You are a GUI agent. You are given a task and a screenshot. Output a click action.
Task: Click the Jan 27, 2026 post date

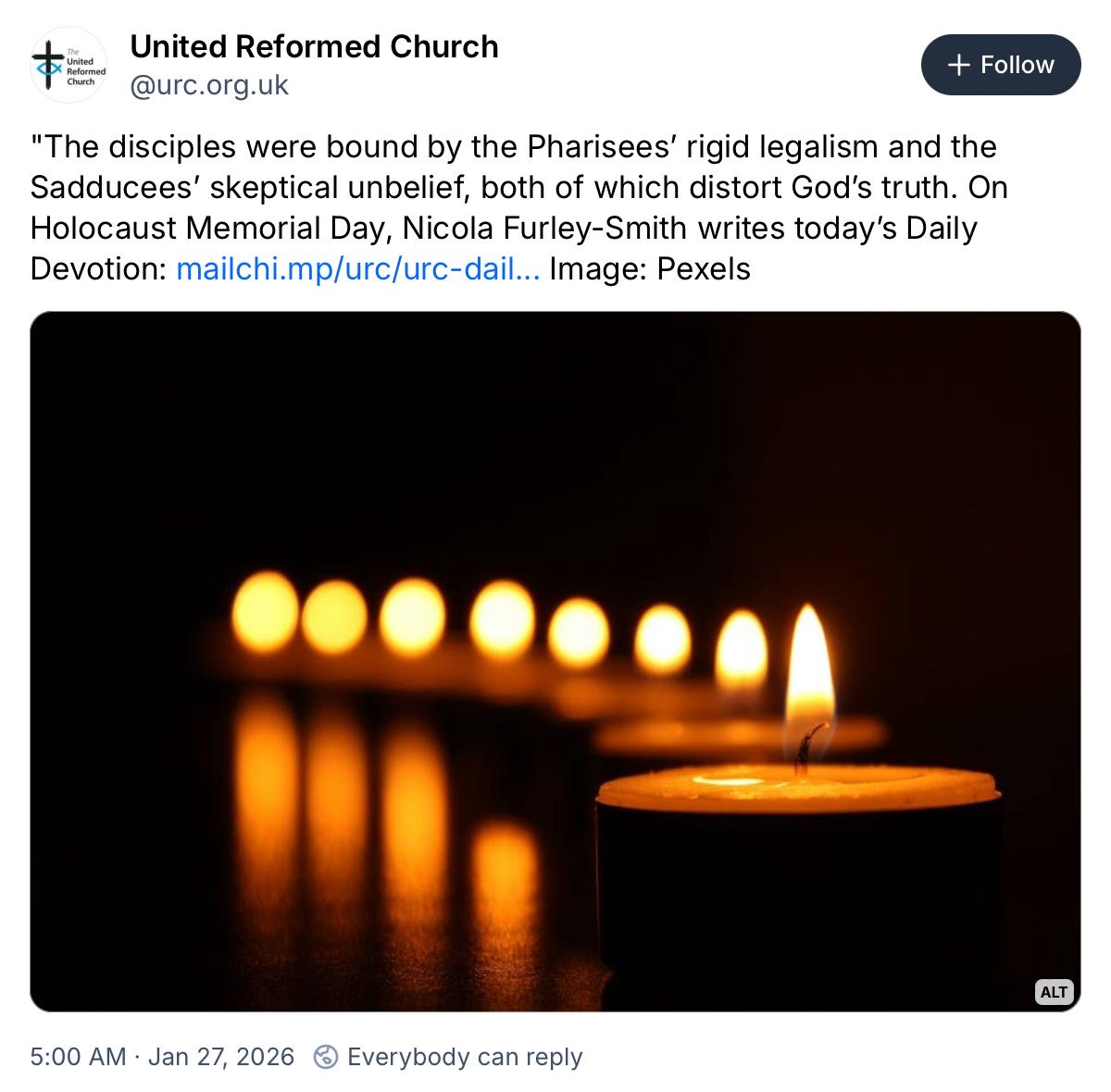221,1057
